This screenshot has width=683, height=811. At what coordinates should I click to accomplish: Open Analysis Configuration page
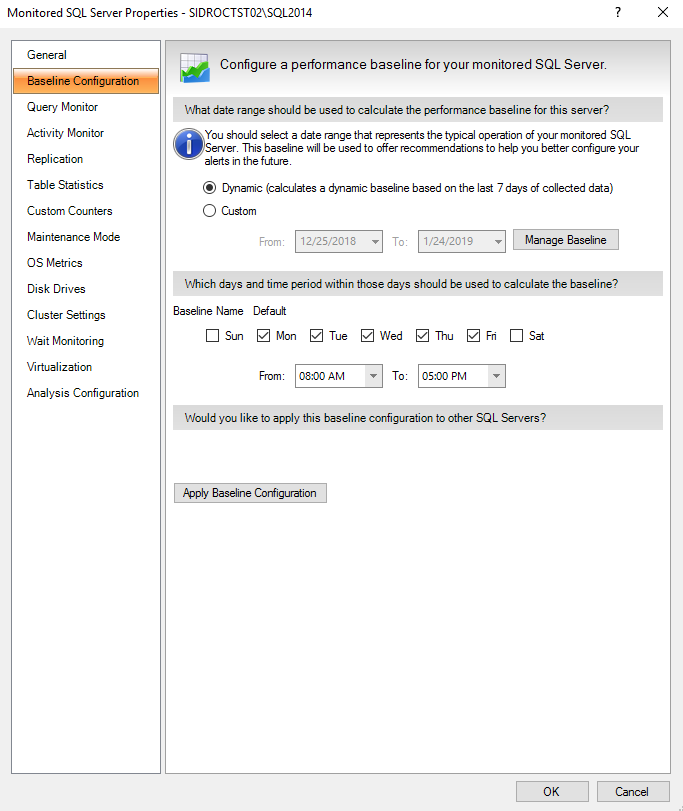[86, 393]
